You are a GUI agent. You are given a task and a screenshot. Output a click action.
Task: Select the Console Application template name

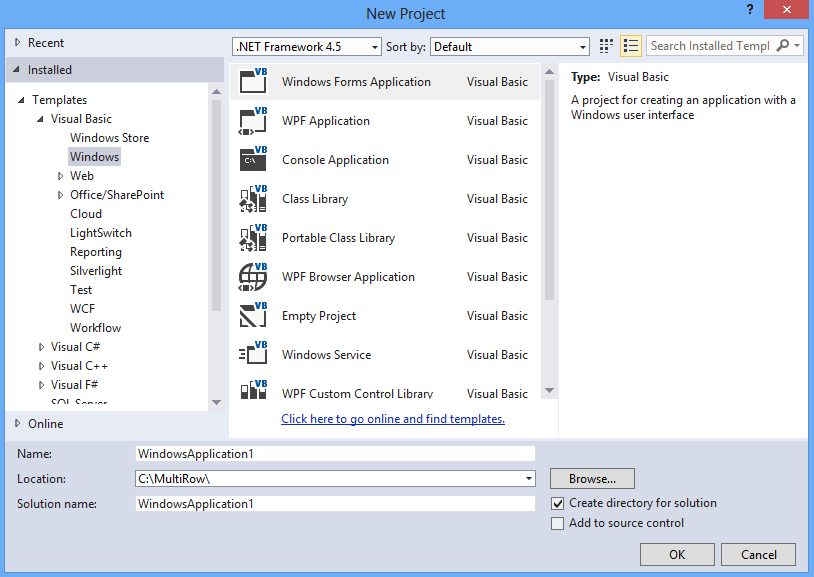(x=335, y=160)
